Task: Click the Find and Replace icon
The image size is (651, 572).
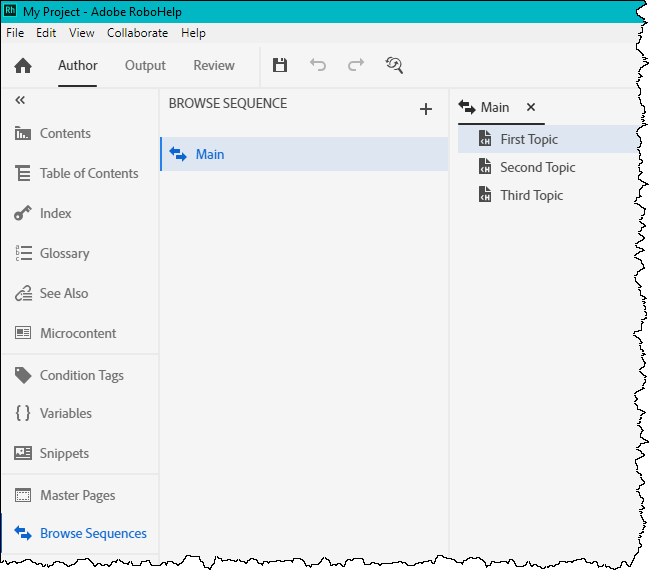Action: pyautogui.click(x=394, y=66)
